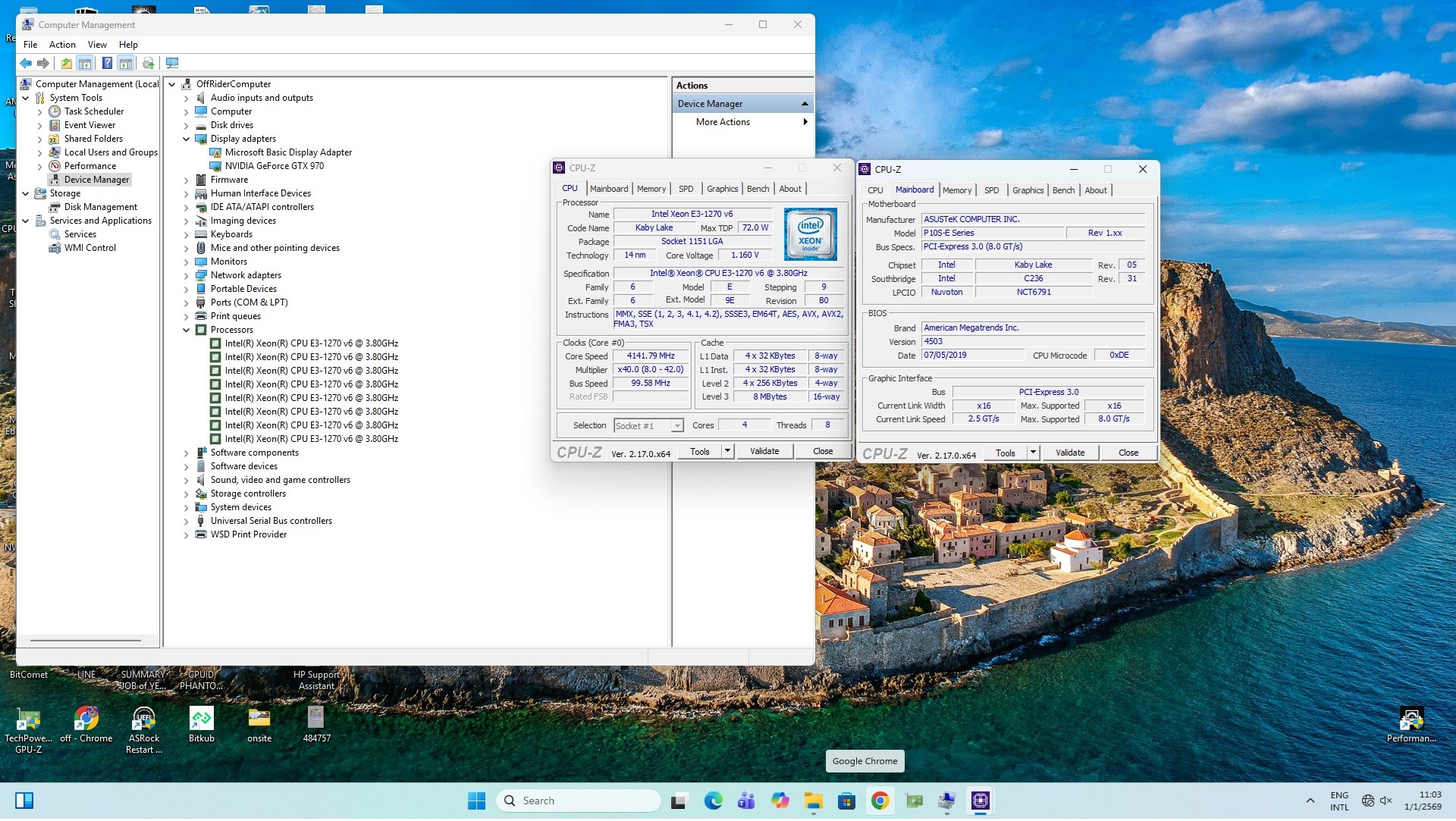Click the Windows Start button
Image resolution: width=1456 pixels, height=821 pixels.
(x=476, y=801)
